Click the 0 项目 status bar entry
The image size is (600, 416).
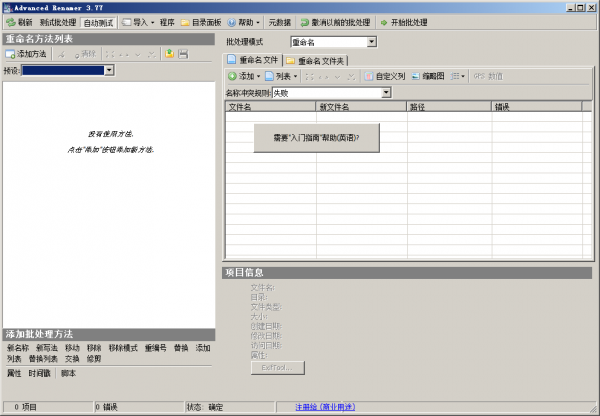pyautogui.click(x=48, y=407)
